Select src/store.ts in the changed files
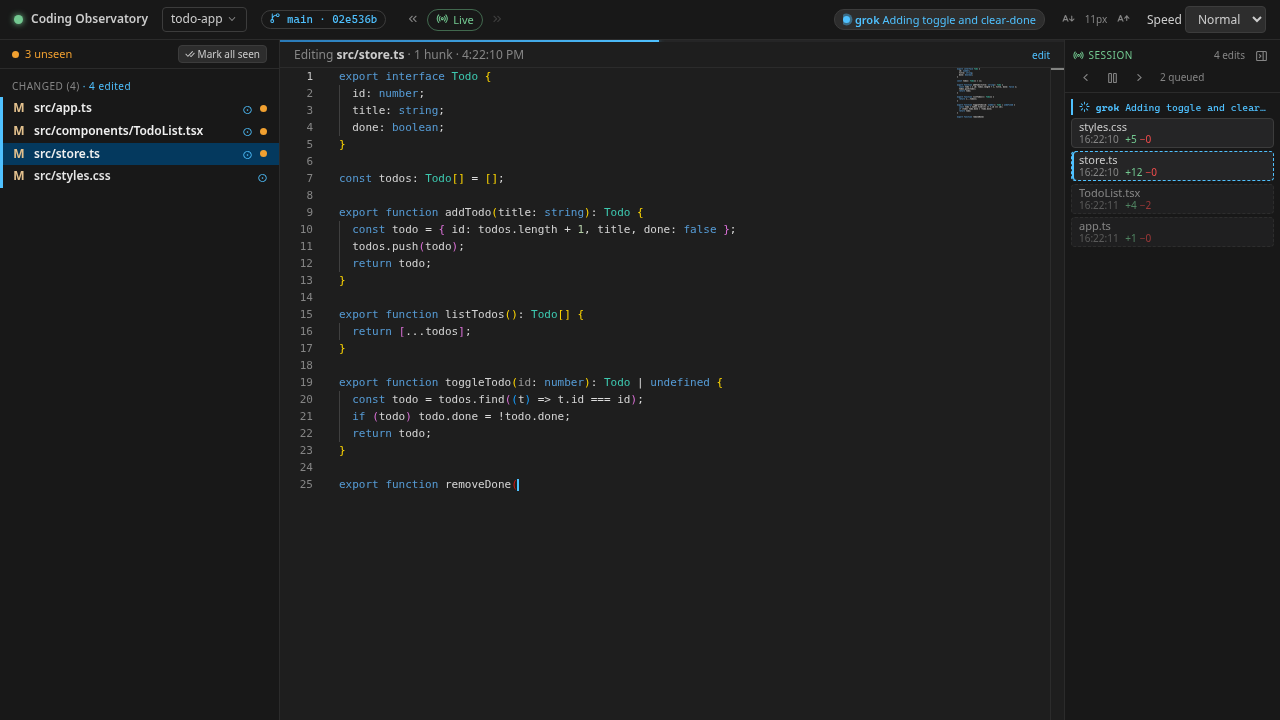The height and width of the screenshot is (720, 1280). 140,154
